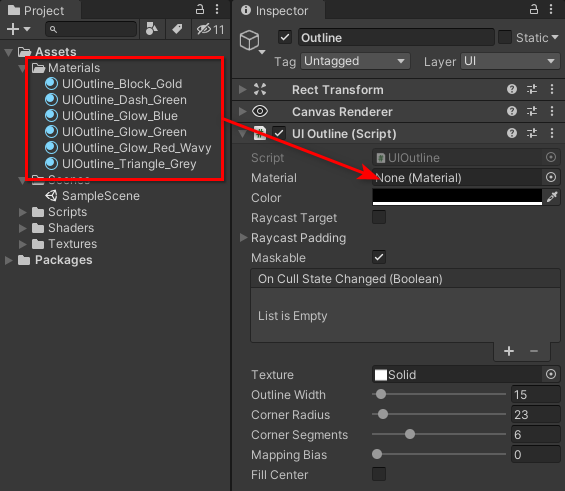This screenshot has width=565, height=491.
Task: Open Canvas Renderer presets
Action: [532, 111]
